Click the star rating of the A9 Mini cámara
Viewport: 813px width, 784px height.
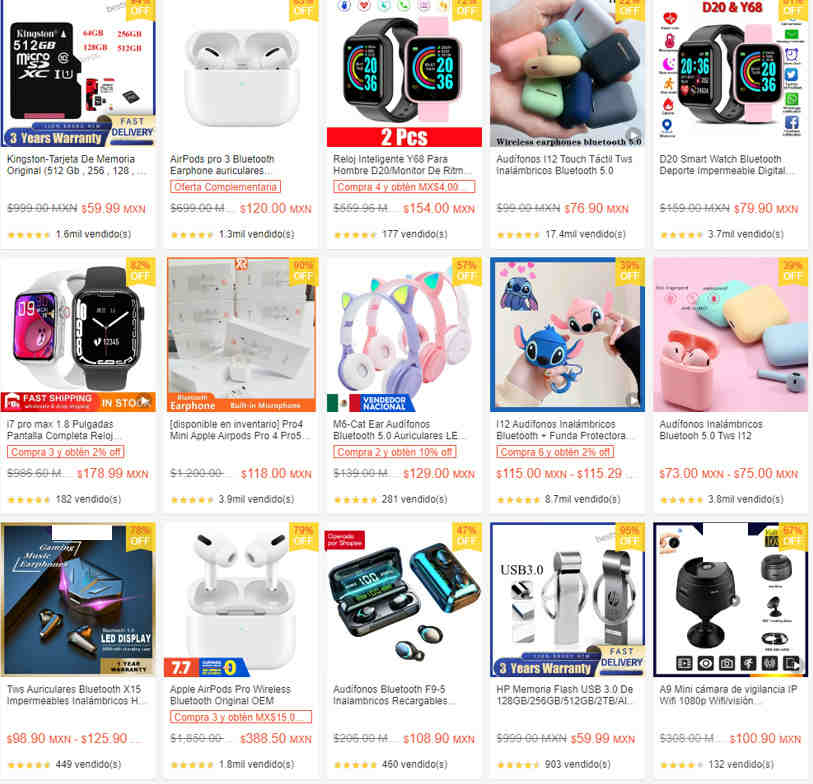(682, 765)
